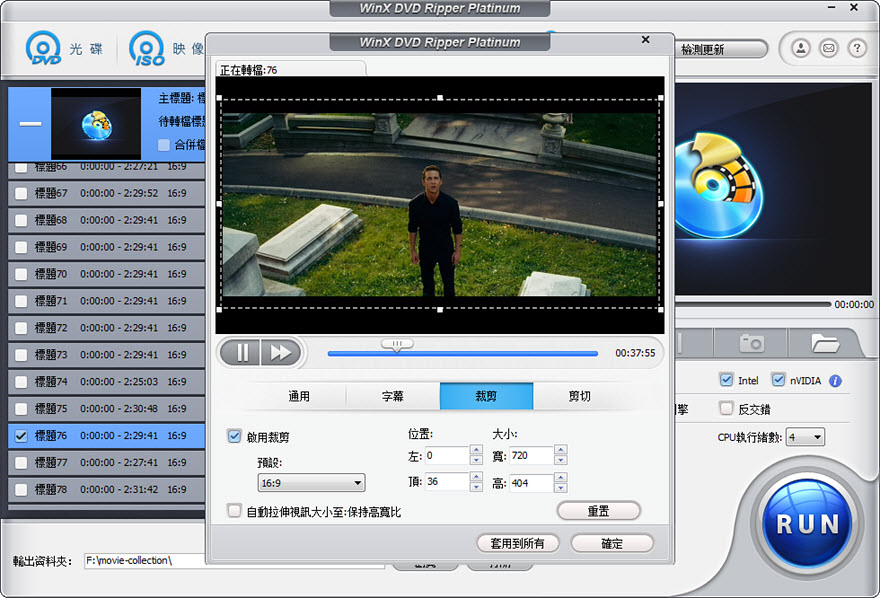This screenshot has width=880, height=598.
Task: Click the camera snapshot icon
Action: 751,342
